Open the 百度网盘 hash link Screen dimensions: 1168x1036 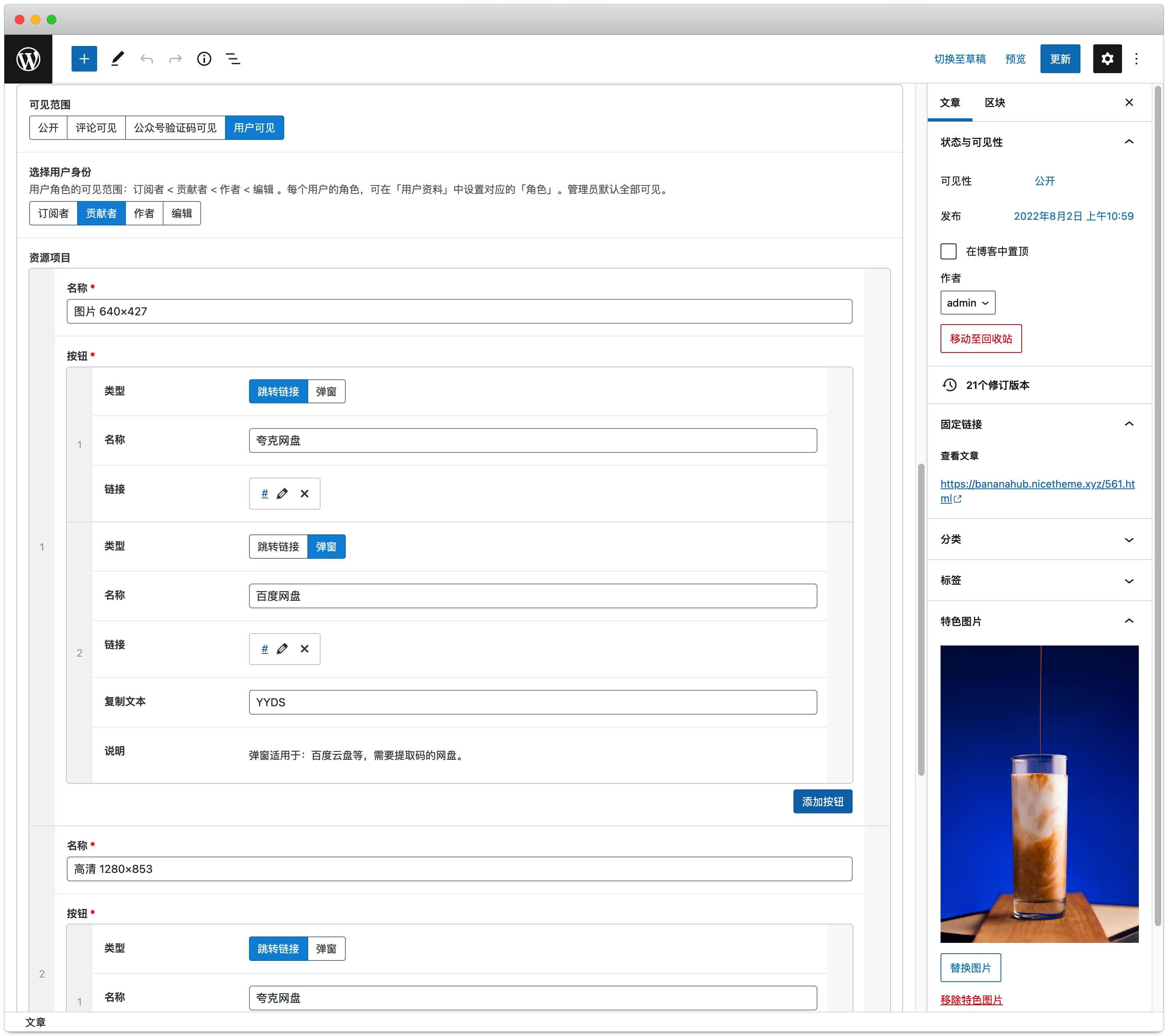[x=265, y=649]
